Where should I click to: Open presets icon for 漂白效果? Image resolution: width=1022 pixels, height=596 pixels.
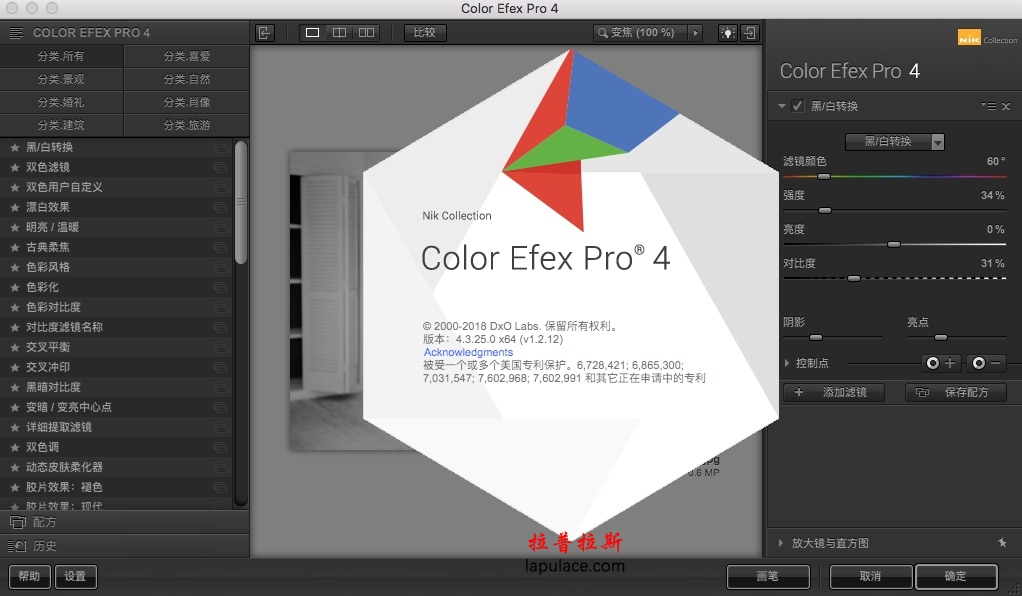pyautogui.click(x=220, y=207)
